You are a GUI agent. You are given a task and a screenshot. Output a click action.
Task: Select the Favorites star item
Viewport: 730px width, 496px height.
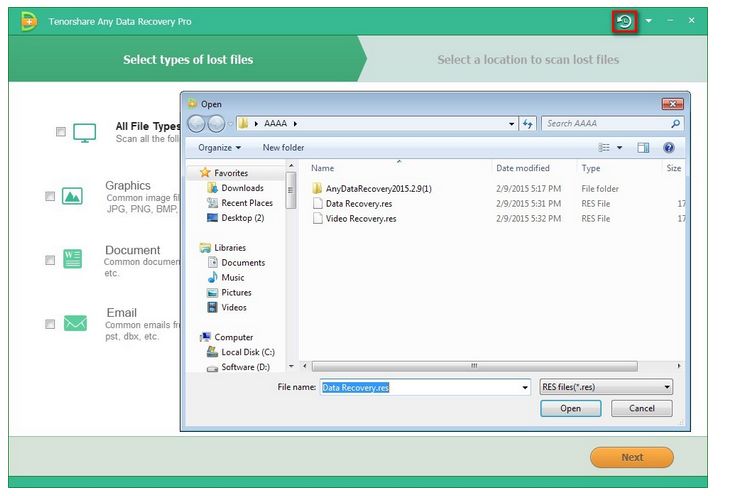click(225, 173)
